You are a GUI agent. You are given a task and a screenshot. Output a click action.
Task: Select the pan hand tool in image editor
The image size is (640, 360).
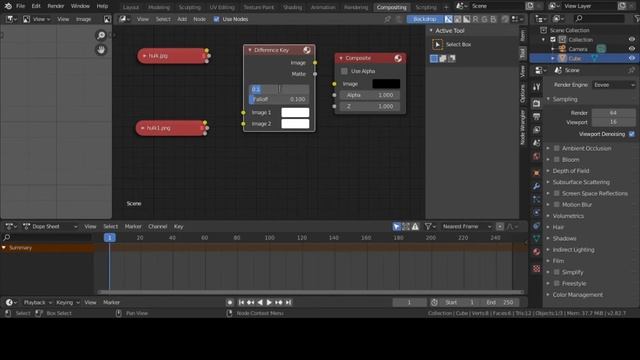[x=101, y=50]
